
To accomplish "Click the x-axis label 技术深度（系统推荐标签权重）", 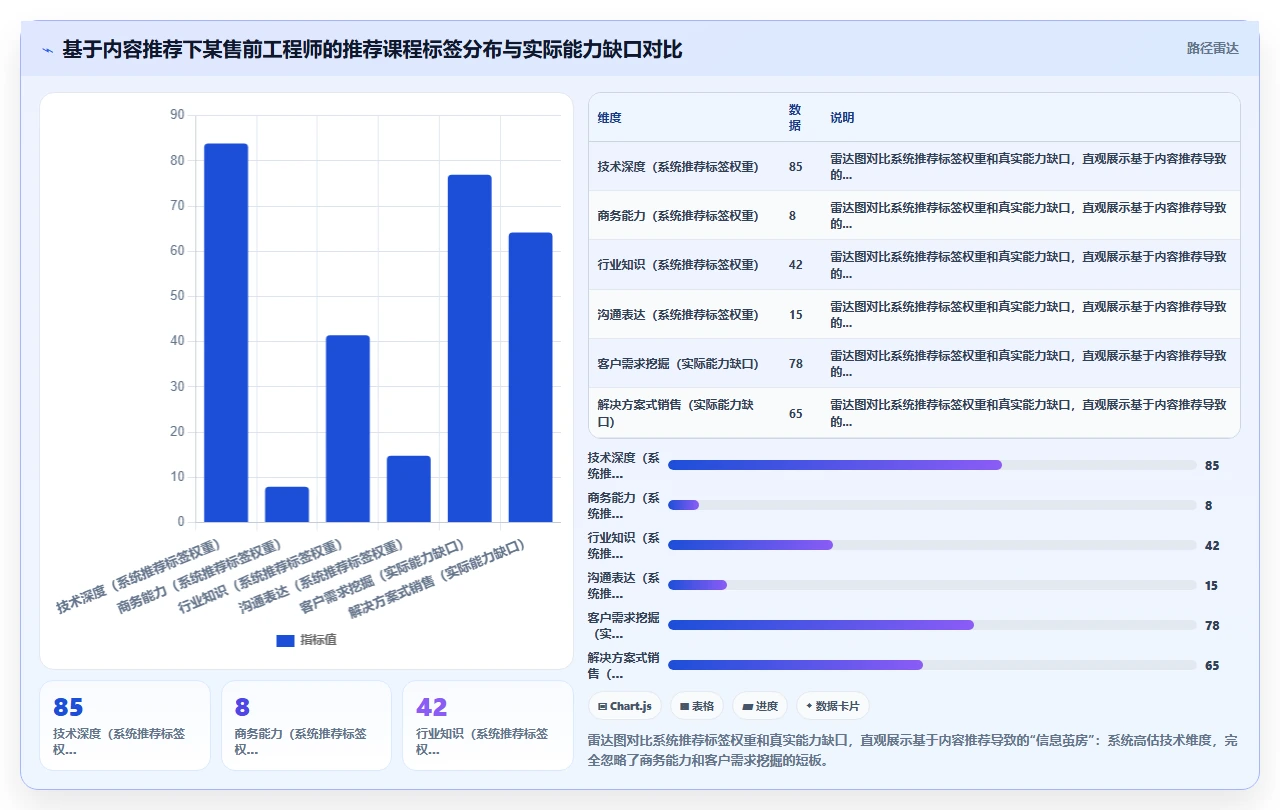I will pos(138,576).
